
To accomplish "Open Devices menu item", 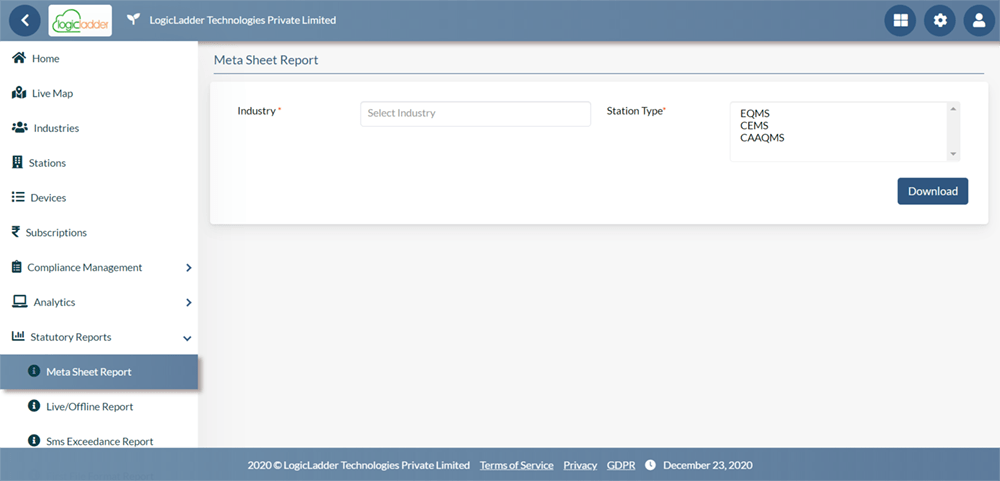I will click(99, 198).
